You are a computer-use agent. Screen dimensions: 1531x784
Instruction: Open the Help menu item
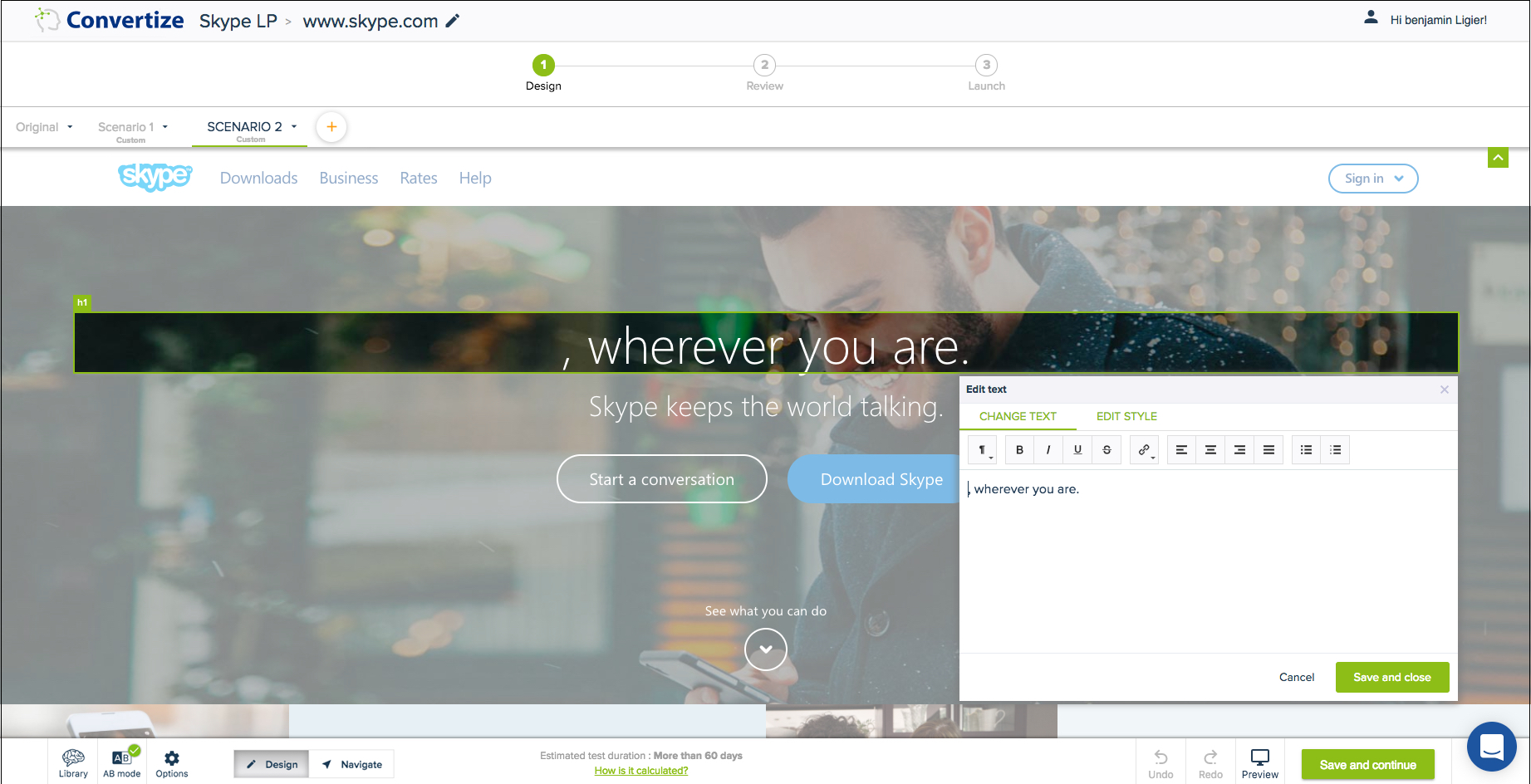[475, 178]
